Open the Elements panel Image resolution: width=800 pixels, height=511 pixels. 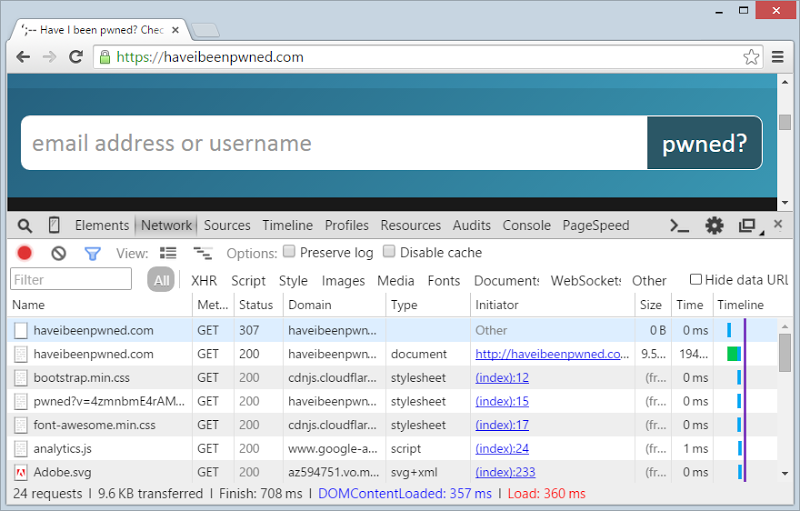(102, 225)
